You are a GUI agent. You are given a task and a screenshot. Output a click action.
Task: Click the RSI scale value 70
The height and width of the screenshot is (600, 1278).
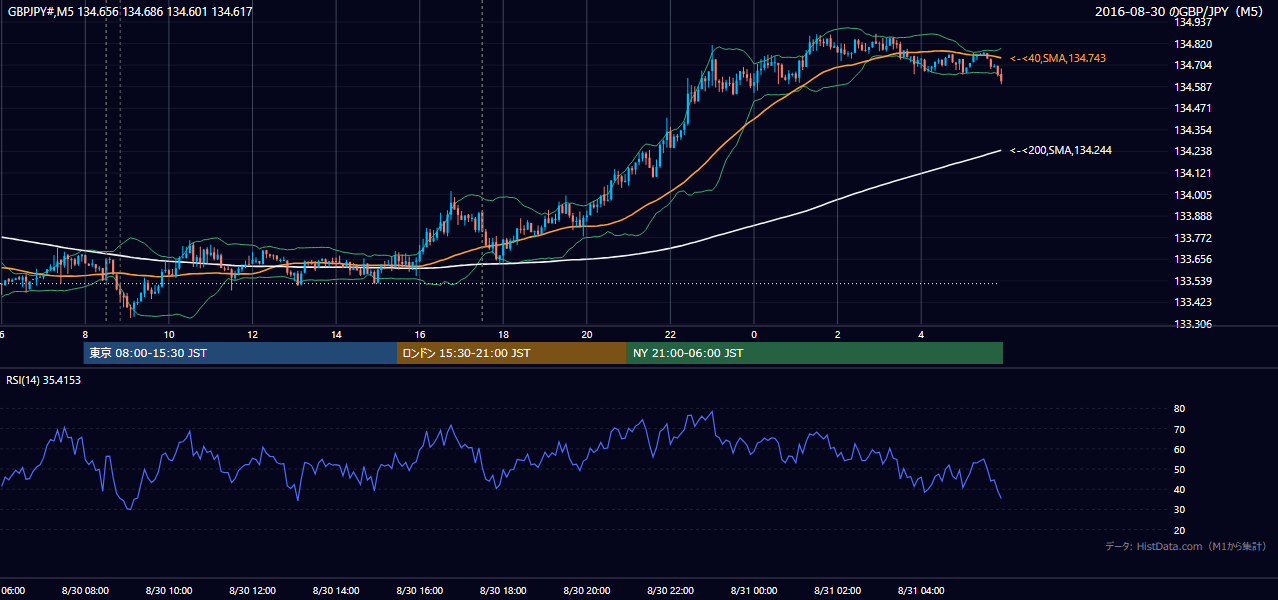1179,429
